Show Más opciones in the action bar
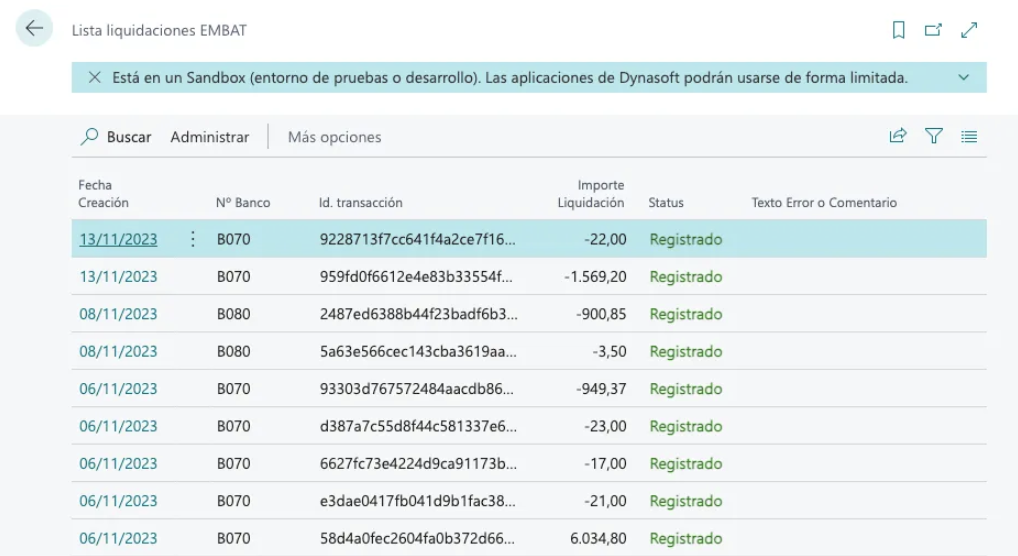This screenshot has height=556, width=1018. (x=334, y=137)
